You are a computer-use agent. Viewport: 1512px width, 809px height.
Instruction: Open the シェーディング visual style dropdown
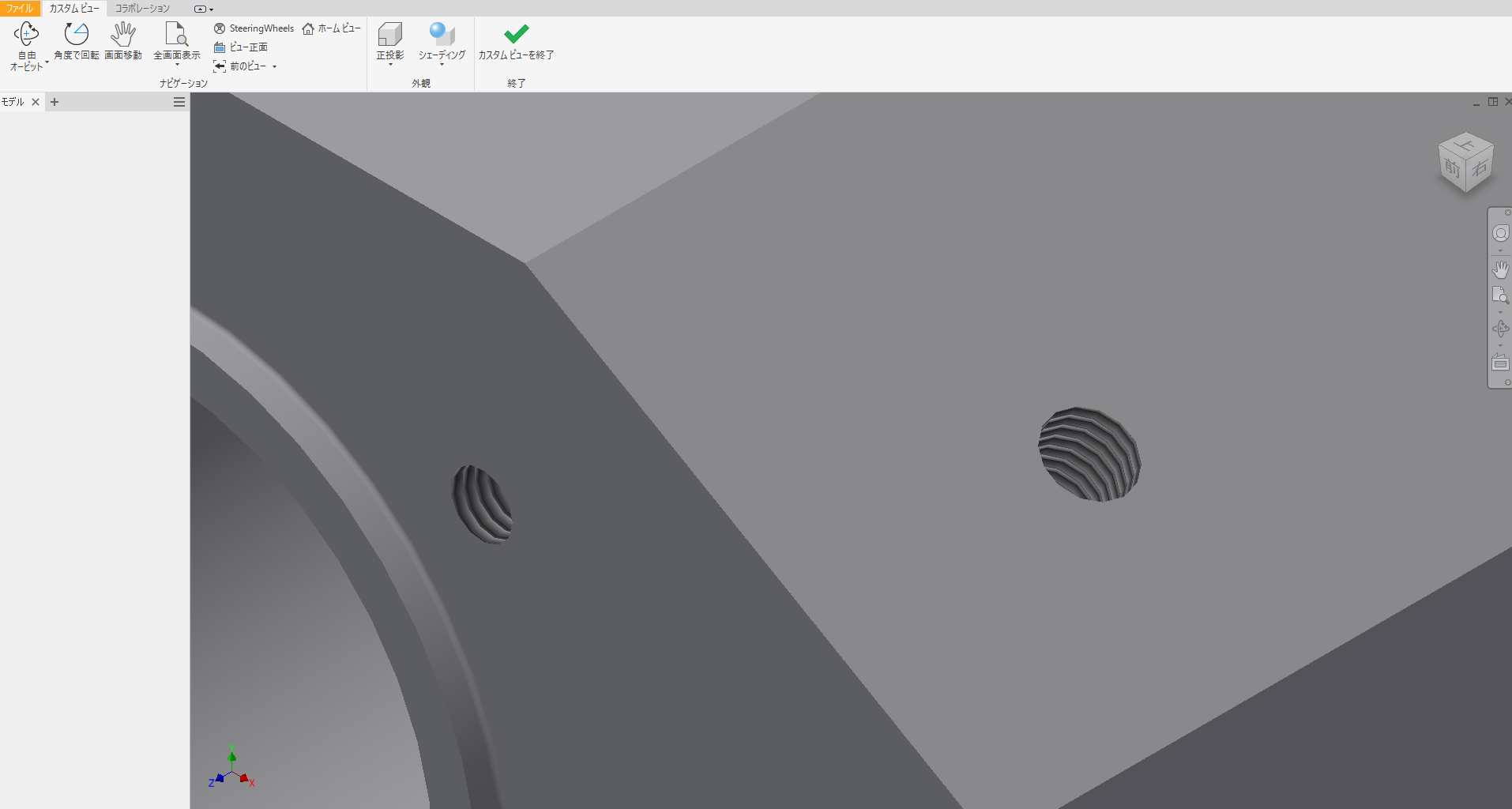coord(442,65)
